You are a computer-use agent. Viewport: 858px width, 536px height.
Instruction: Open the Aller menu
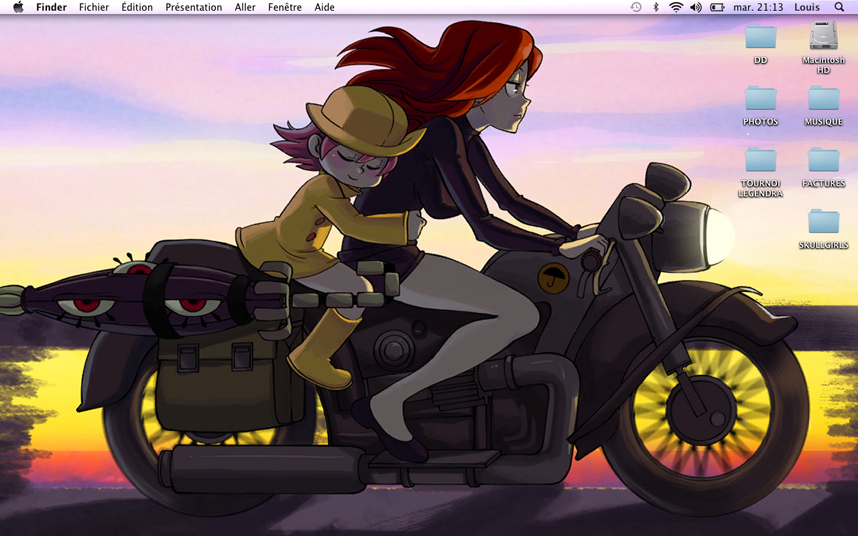(245, 7)
